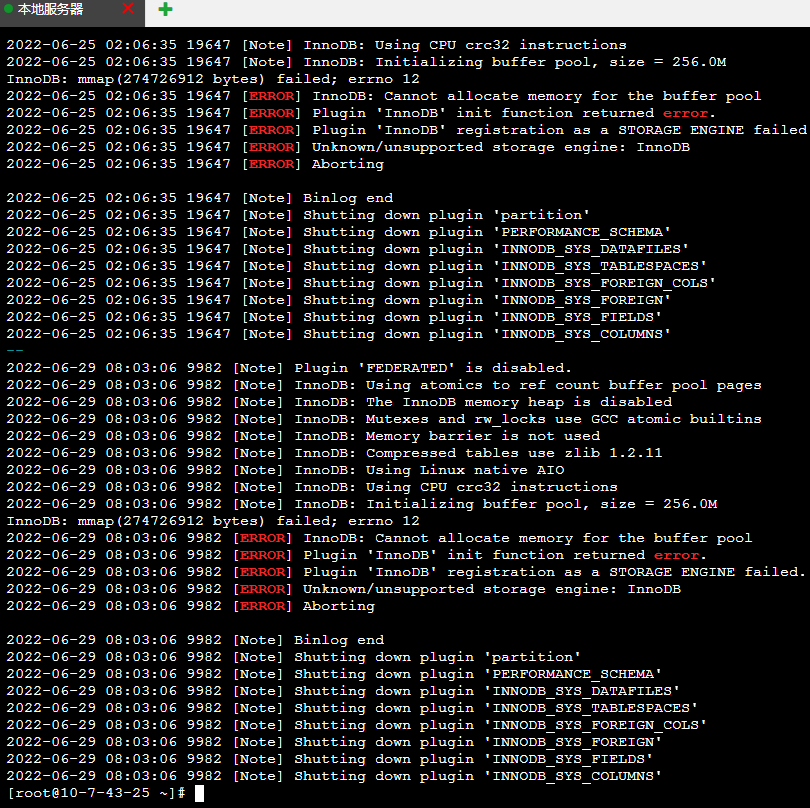Click line 'Memory barrier is not used'

pos(303,437)
